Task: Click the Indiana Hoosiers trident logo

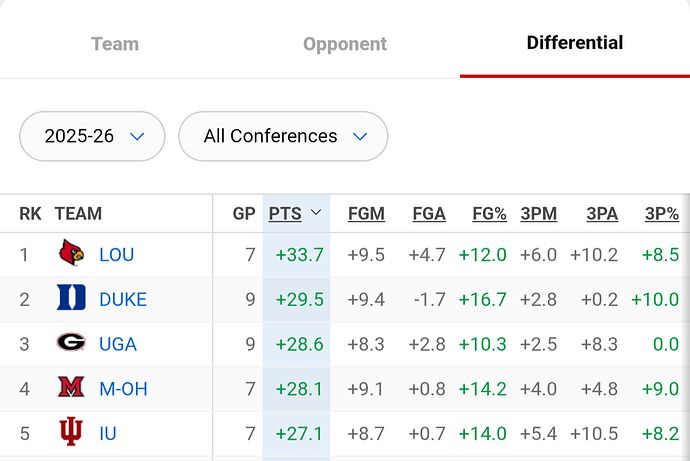Action: (x=72, y=433)
